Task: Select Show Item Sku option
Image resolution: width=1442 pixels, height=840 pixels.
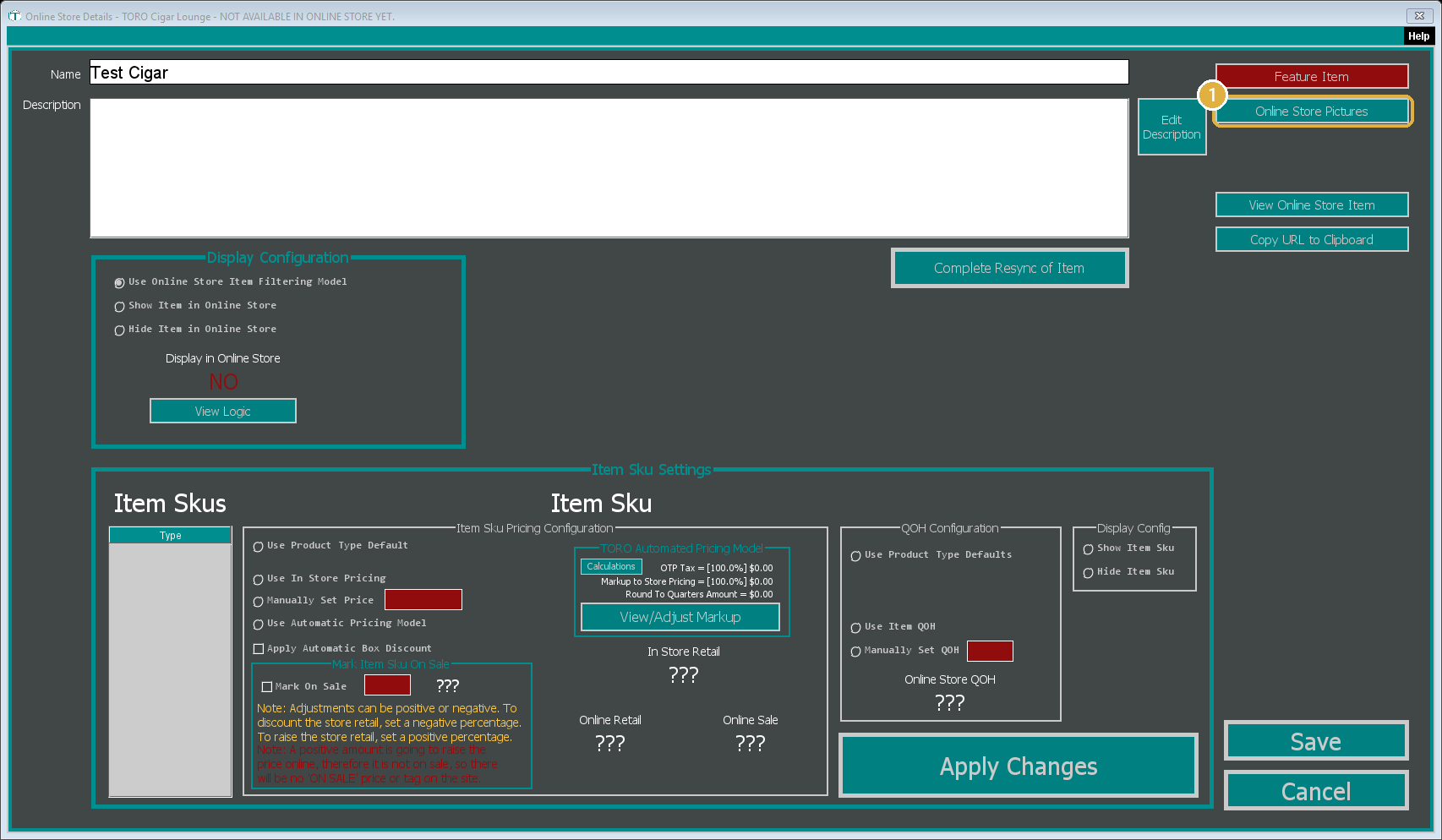Action: 1129,548
